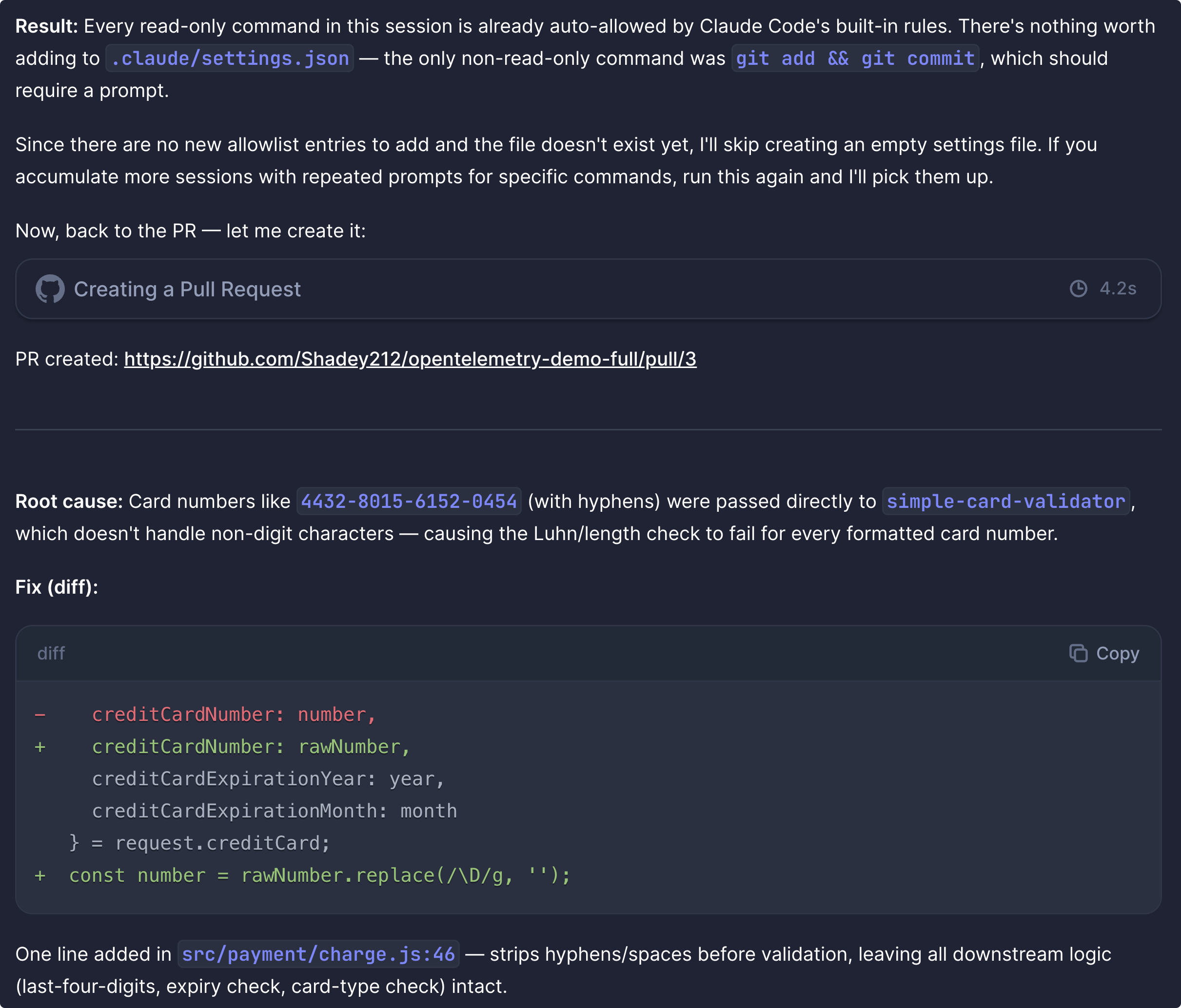Image resolution: width=1181 pixels, height=1008 pixels.
Task: Click the git add && git commit code
Action: pos(855,58)
